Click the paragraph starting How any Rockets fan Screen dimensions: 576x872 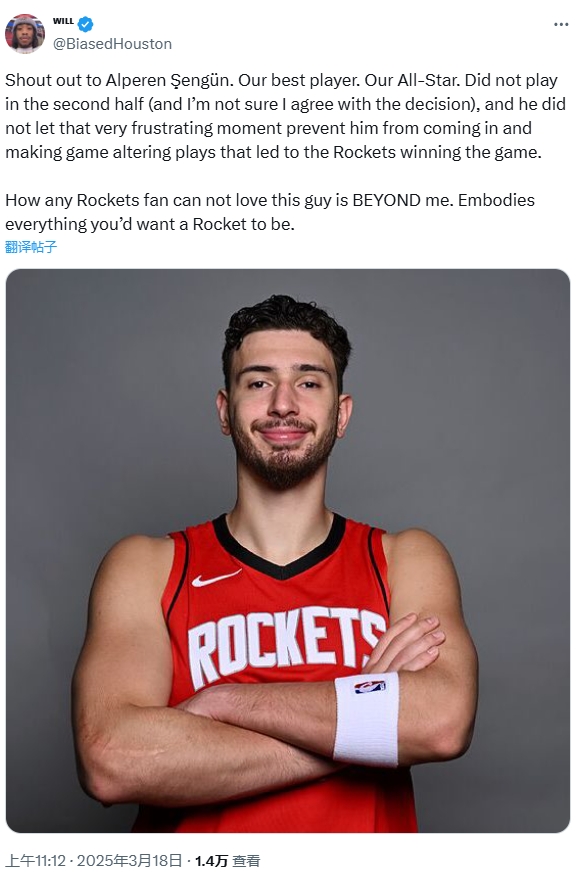270,212
